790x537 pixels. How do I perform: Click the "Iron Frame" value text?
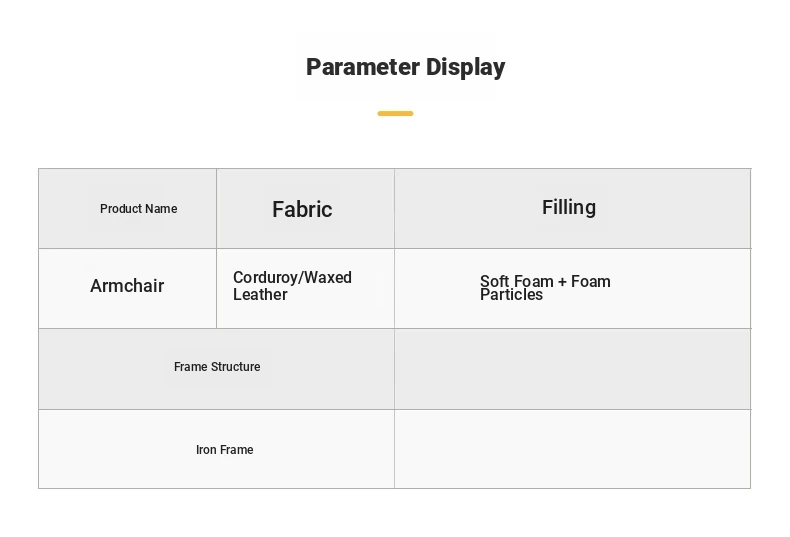tap(224, 450)
